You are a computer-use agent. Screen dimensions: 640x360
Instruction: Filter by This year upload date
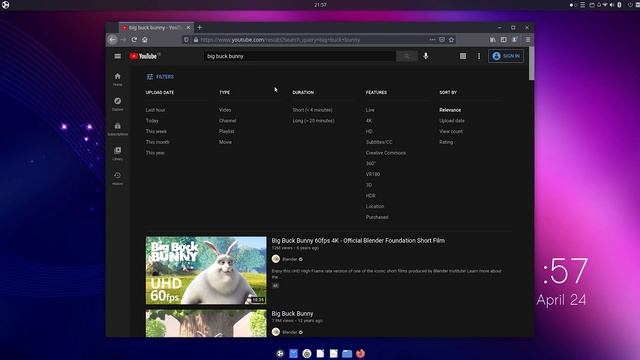click(x=155, y=153)
